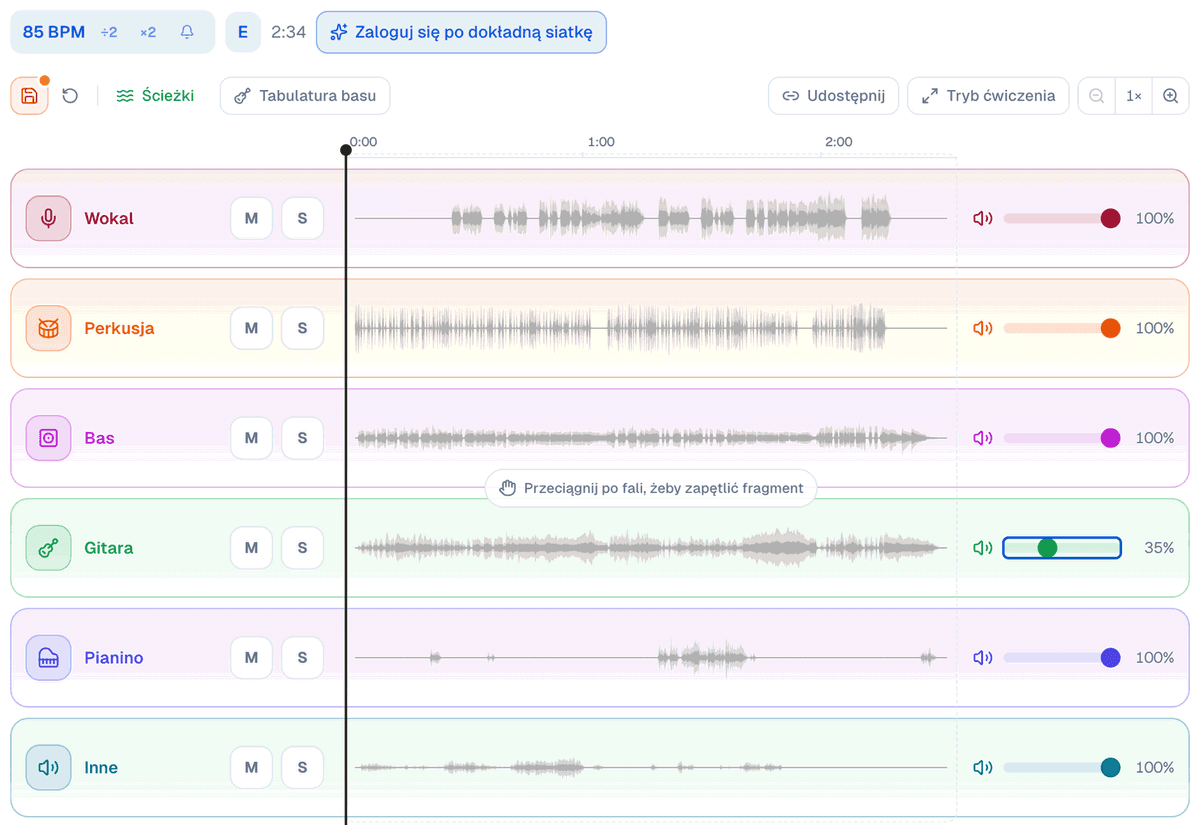1200x825 pixels.
Task: Click the Gitara volume slider at 35%
Action: click(1062, 548)
